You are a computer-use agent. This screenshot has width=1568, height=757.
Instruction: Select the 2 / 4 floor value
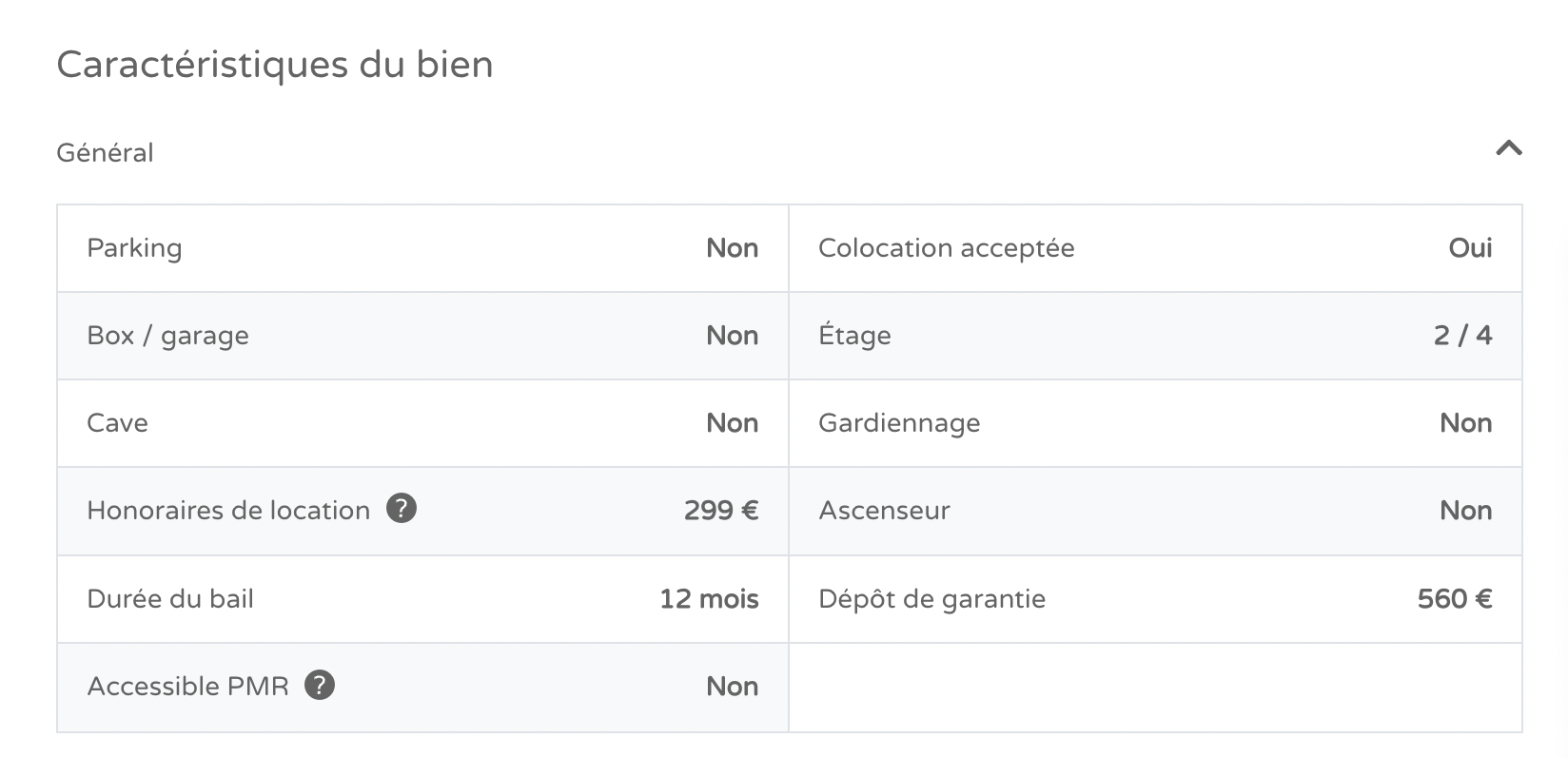[x=1463, y=336]
